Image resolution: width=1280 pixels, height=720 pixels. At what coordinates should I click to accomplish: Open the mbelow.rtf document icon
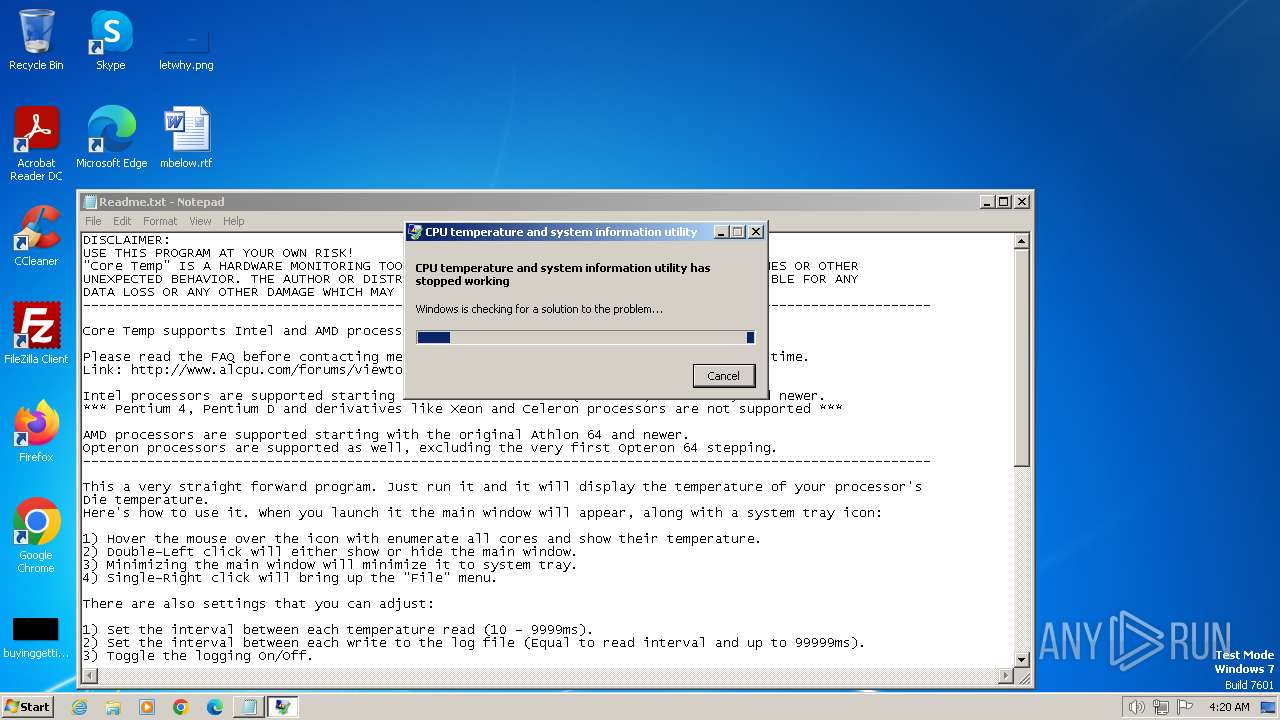tap(186, 138)
